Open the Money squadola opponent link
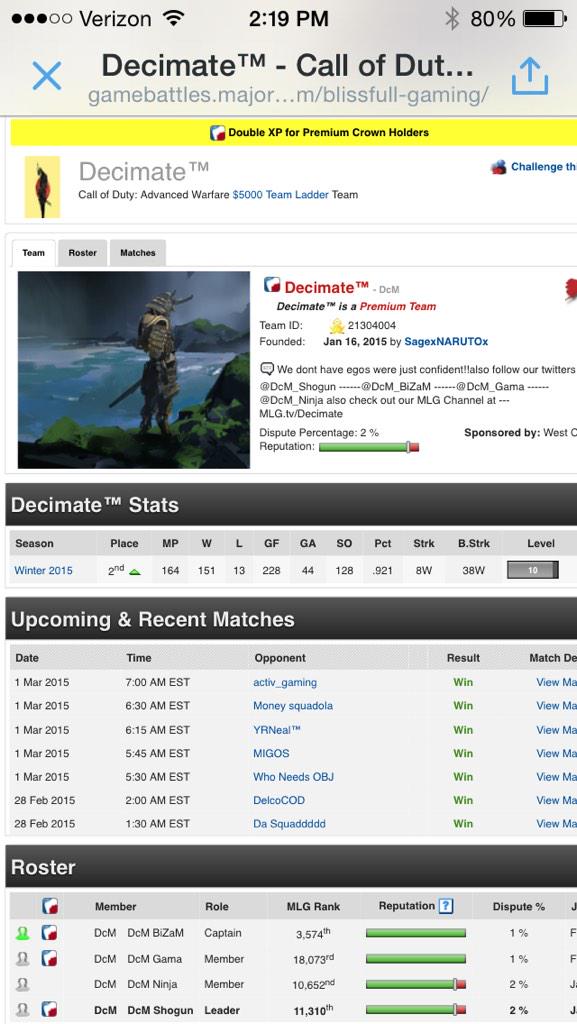The width and height of the screenshot is (577, 1024). tap(293, 705)
